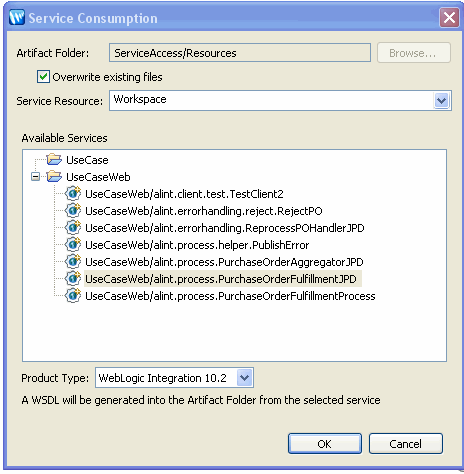The image size is (464, 474).
Task: Collapse the UseCaseWeb tree node
Action: [x=35, y=177]
